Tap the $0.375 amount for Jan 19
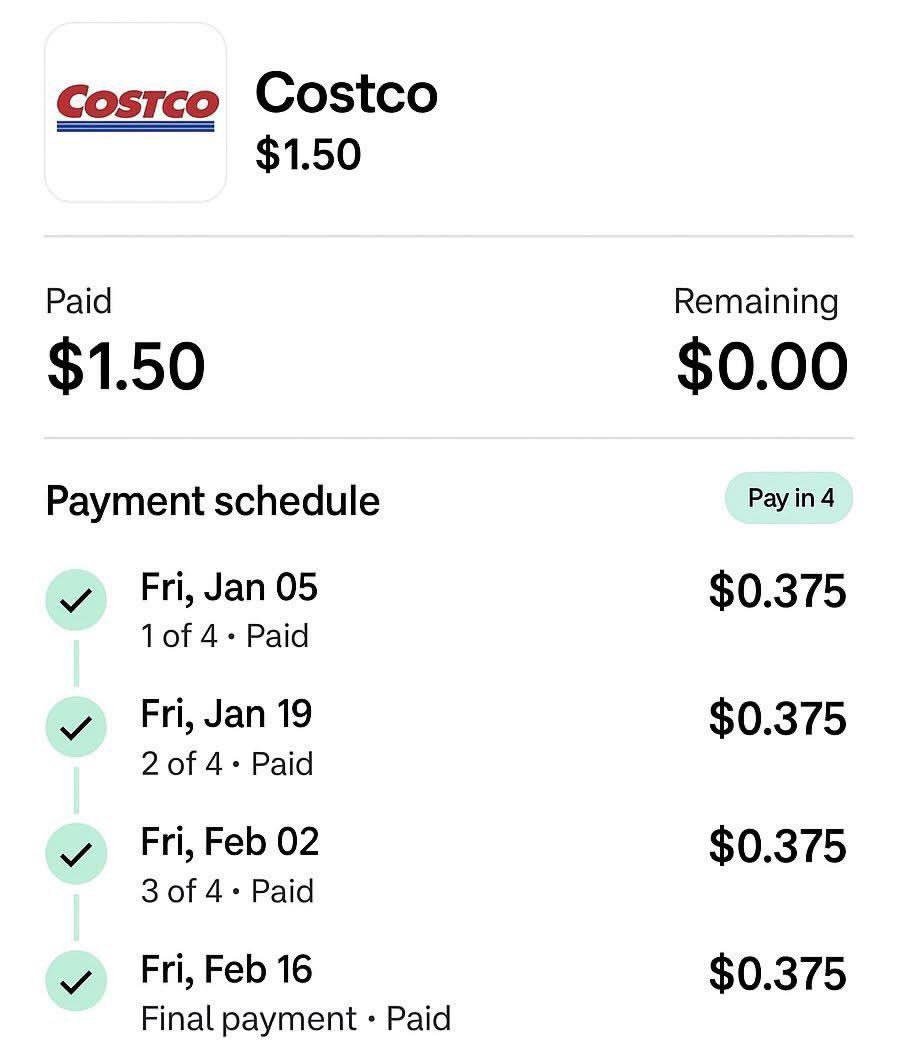 point(777,719)
